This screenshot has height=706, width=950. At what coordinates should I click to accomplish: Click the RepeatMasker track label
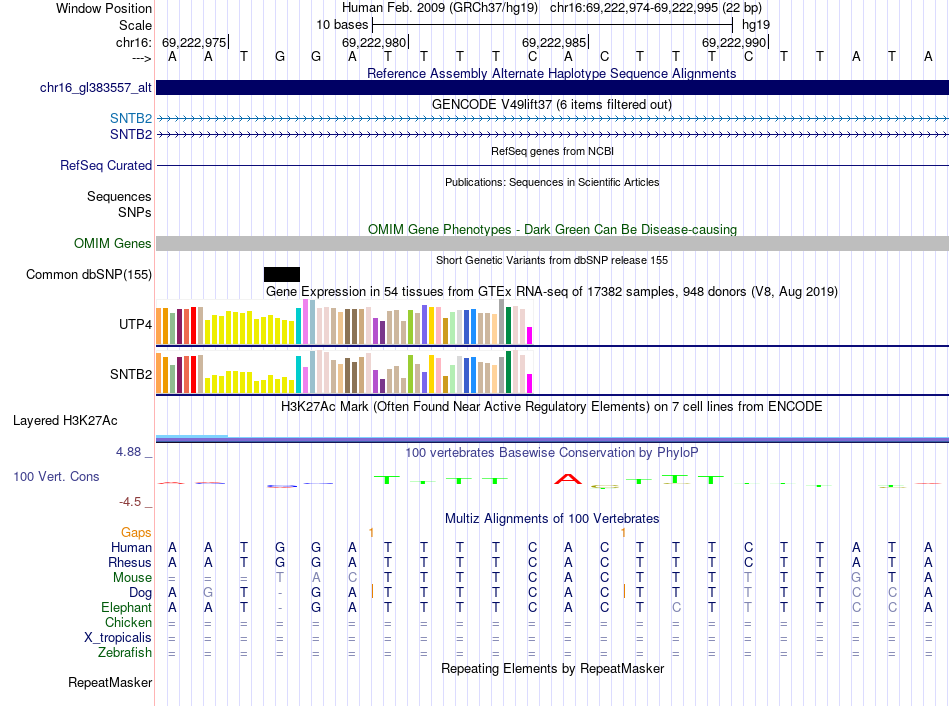tap(110, 683)
